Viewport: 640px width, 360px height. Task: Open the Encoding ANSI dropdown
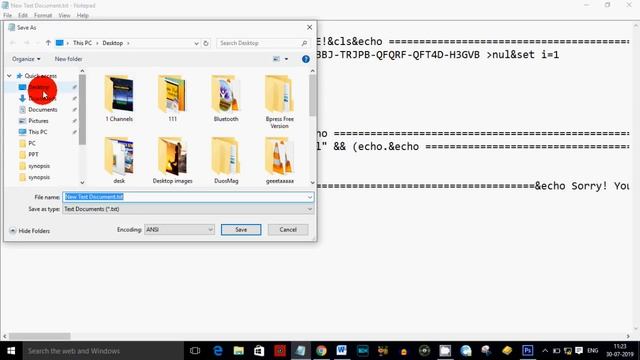pyautogui.click(x=180, y=230)
